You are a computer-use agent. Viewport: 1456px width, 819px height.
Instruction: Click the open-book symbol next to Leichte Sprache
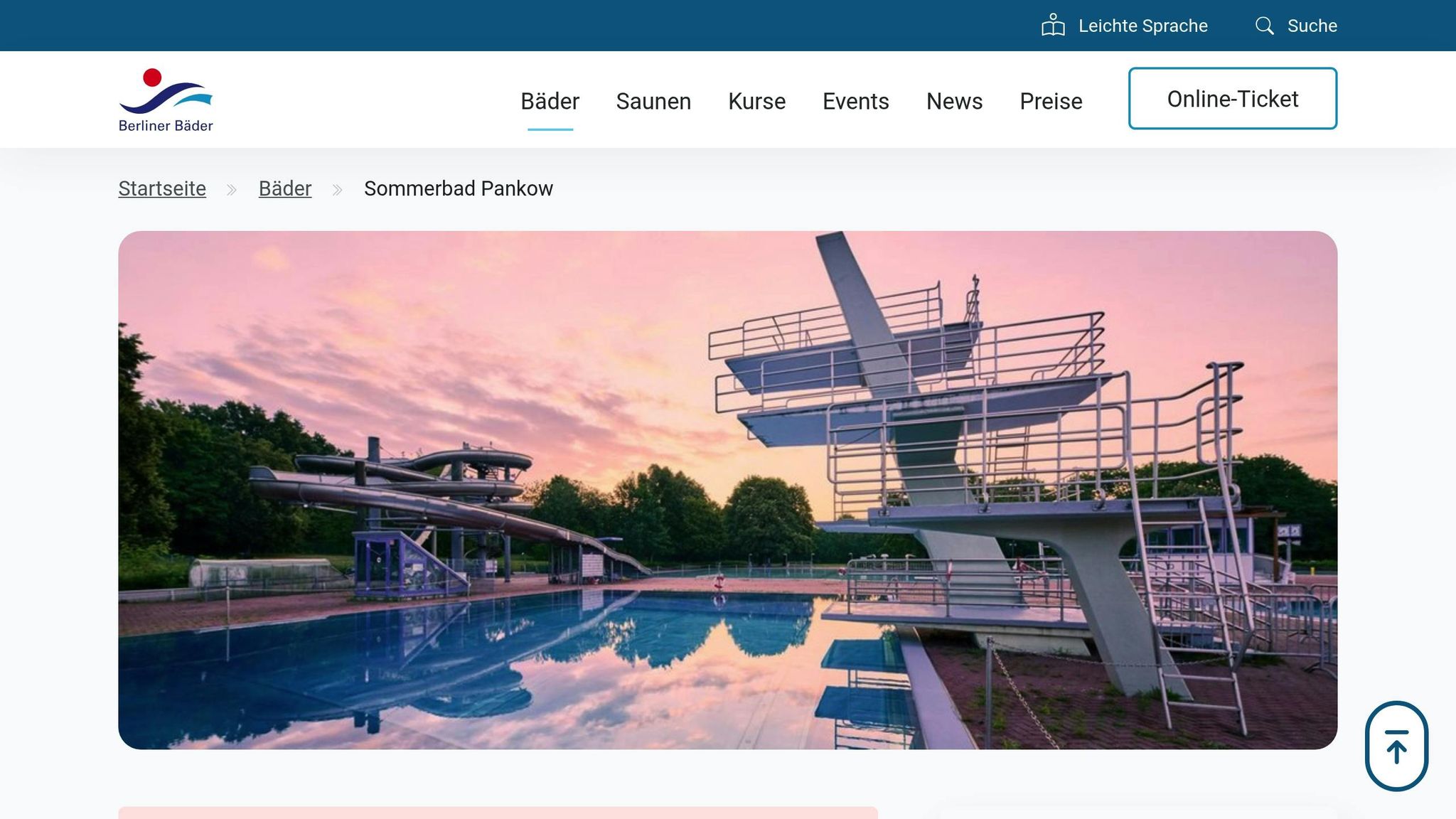[1052, 24]
